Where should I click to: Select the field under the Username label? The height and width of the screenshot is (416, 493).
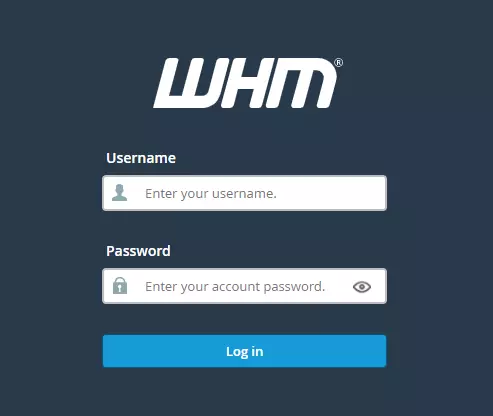[x=245, y=193]
